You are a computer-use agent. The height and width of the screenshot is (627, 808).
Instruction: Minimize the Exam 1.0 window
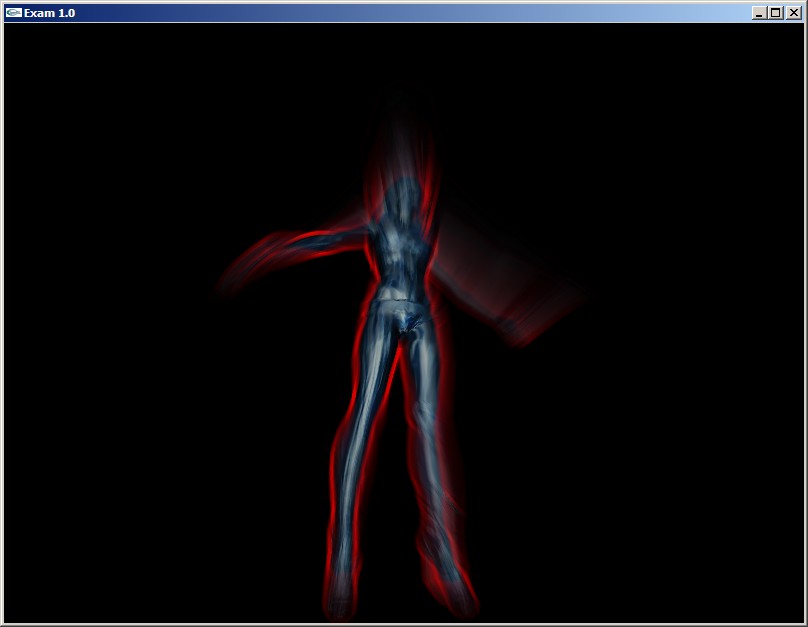(x=759, y=13)
